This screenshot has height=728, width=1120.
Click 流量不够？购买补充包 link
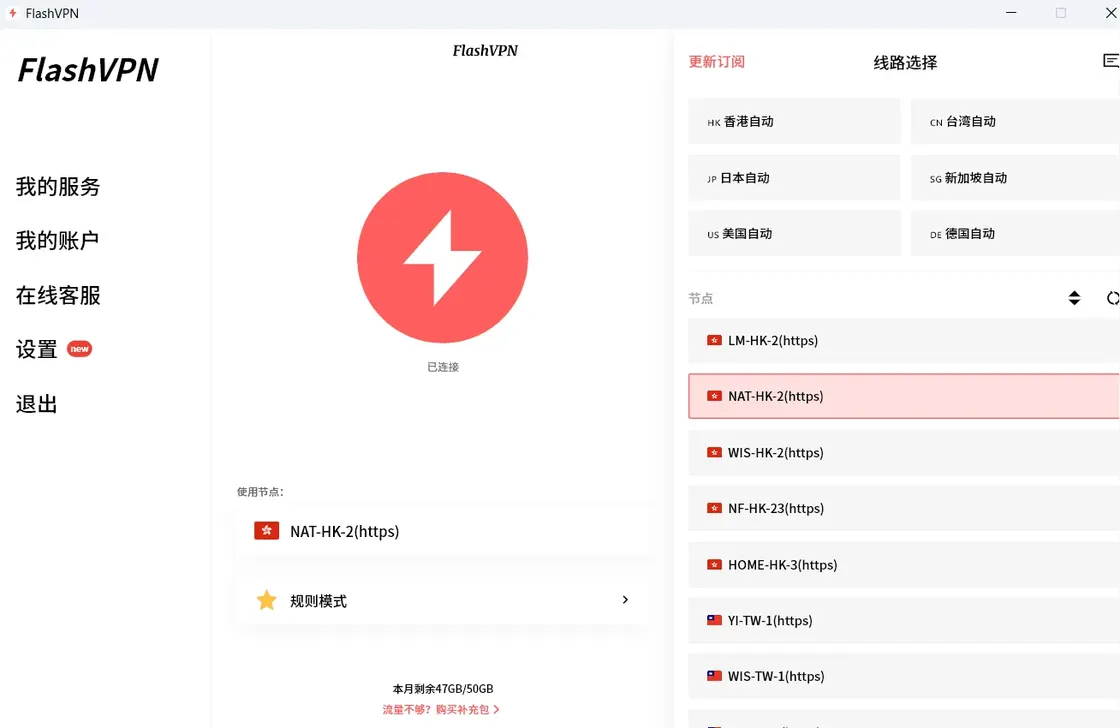pyautogui.click(x=441, y=709)
